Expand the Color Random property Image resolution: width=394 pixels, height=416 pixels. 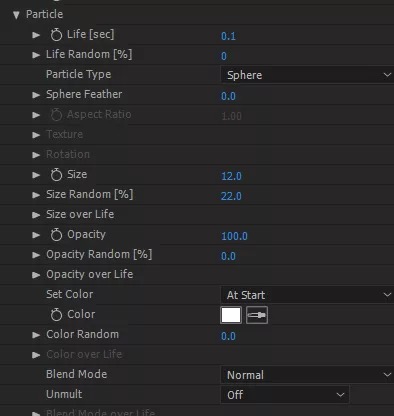click(36, 335)
